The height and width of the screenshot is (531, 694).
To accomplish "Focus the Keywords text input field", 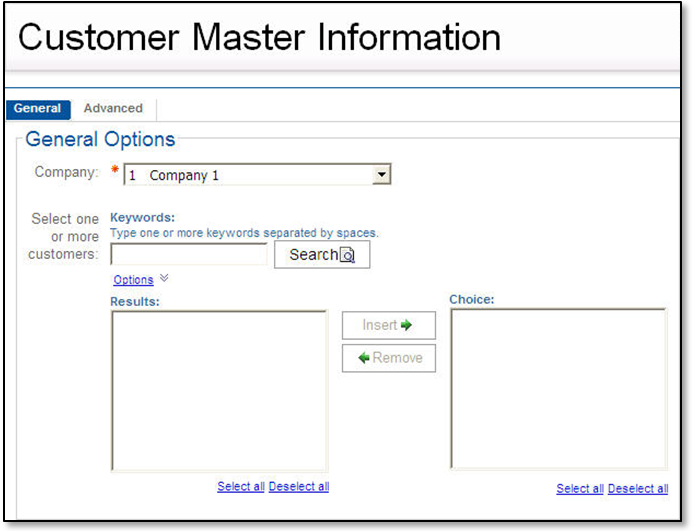I will click(188, 254).
